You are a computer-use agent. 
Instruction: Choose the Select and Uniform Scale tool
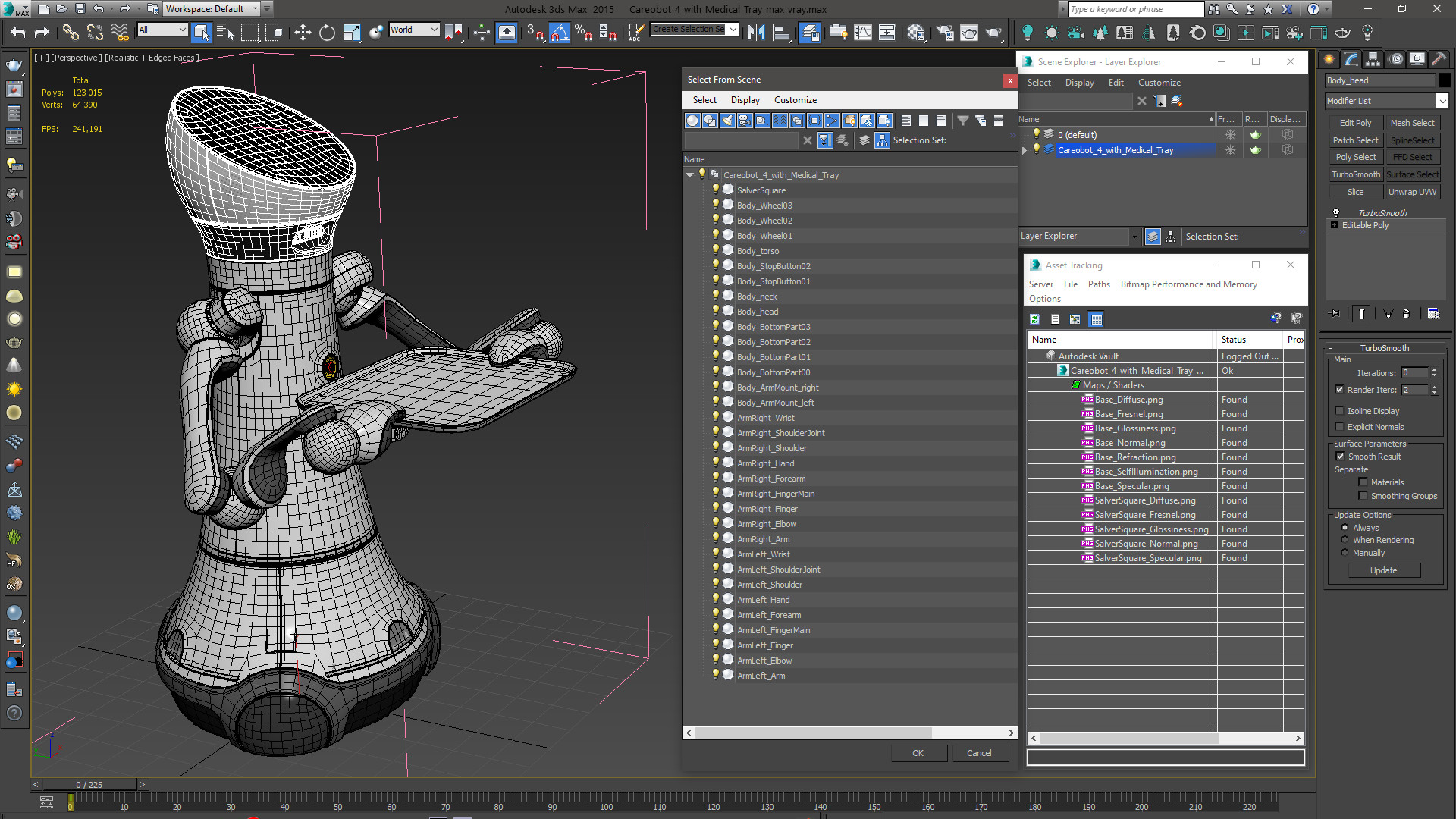click(x=351, y=32)
